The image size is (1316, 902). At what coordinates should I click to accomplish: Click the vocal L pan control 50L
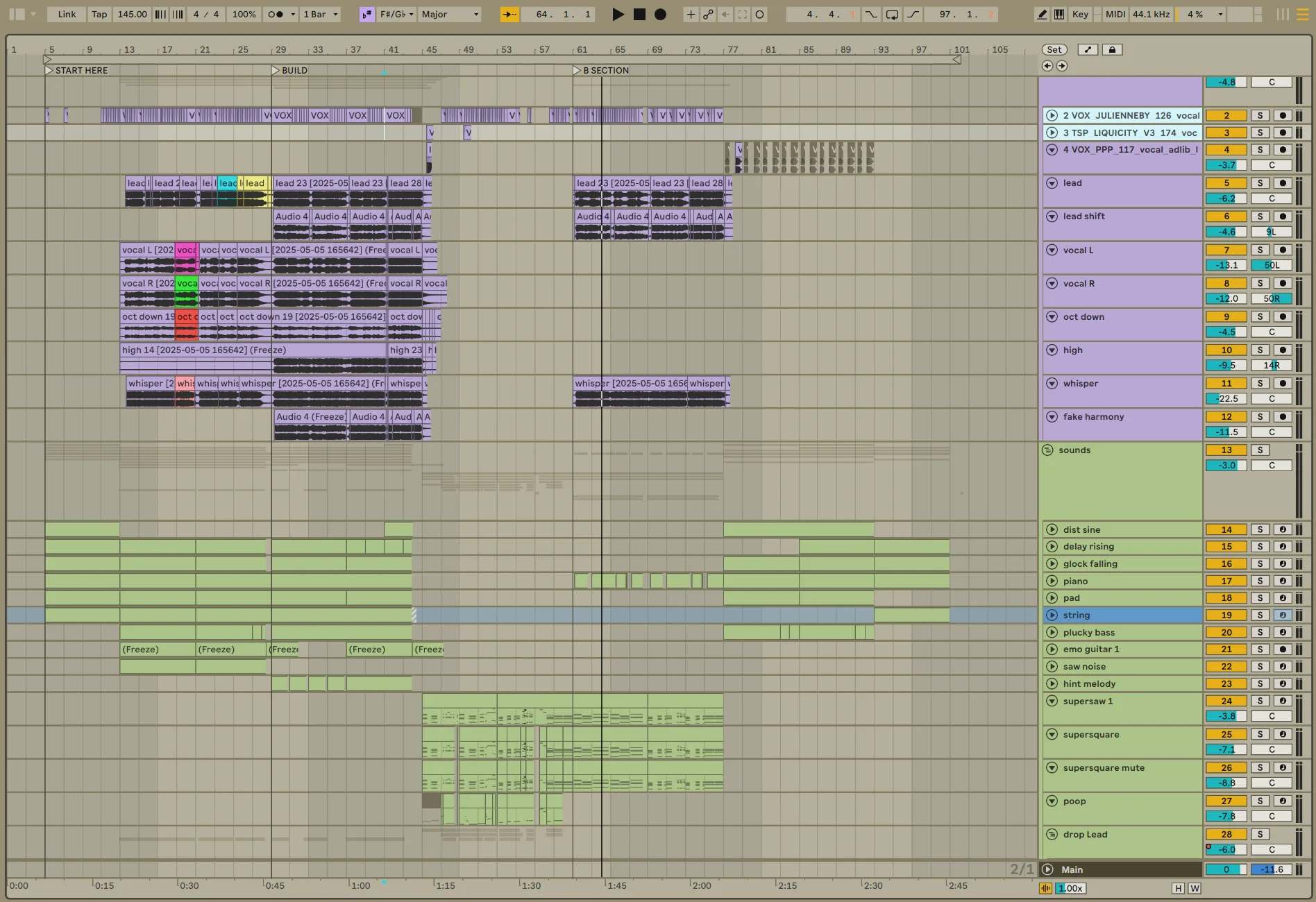coord(1272,265)
